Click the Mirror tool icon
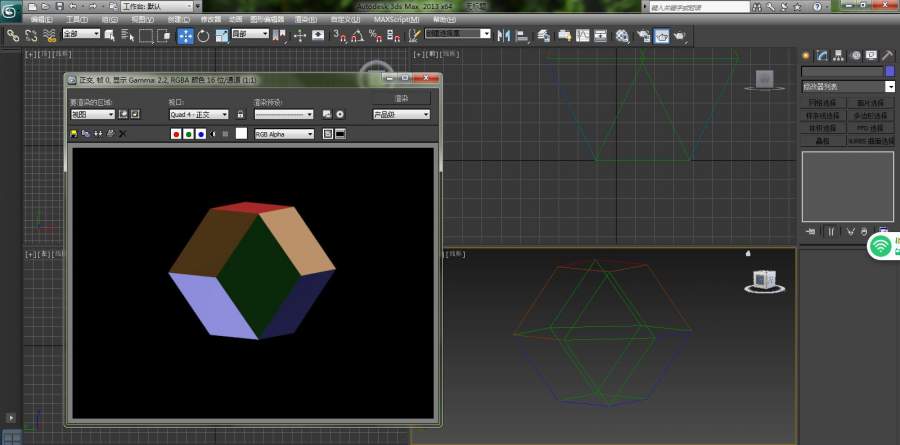 [x=504, y=35]
